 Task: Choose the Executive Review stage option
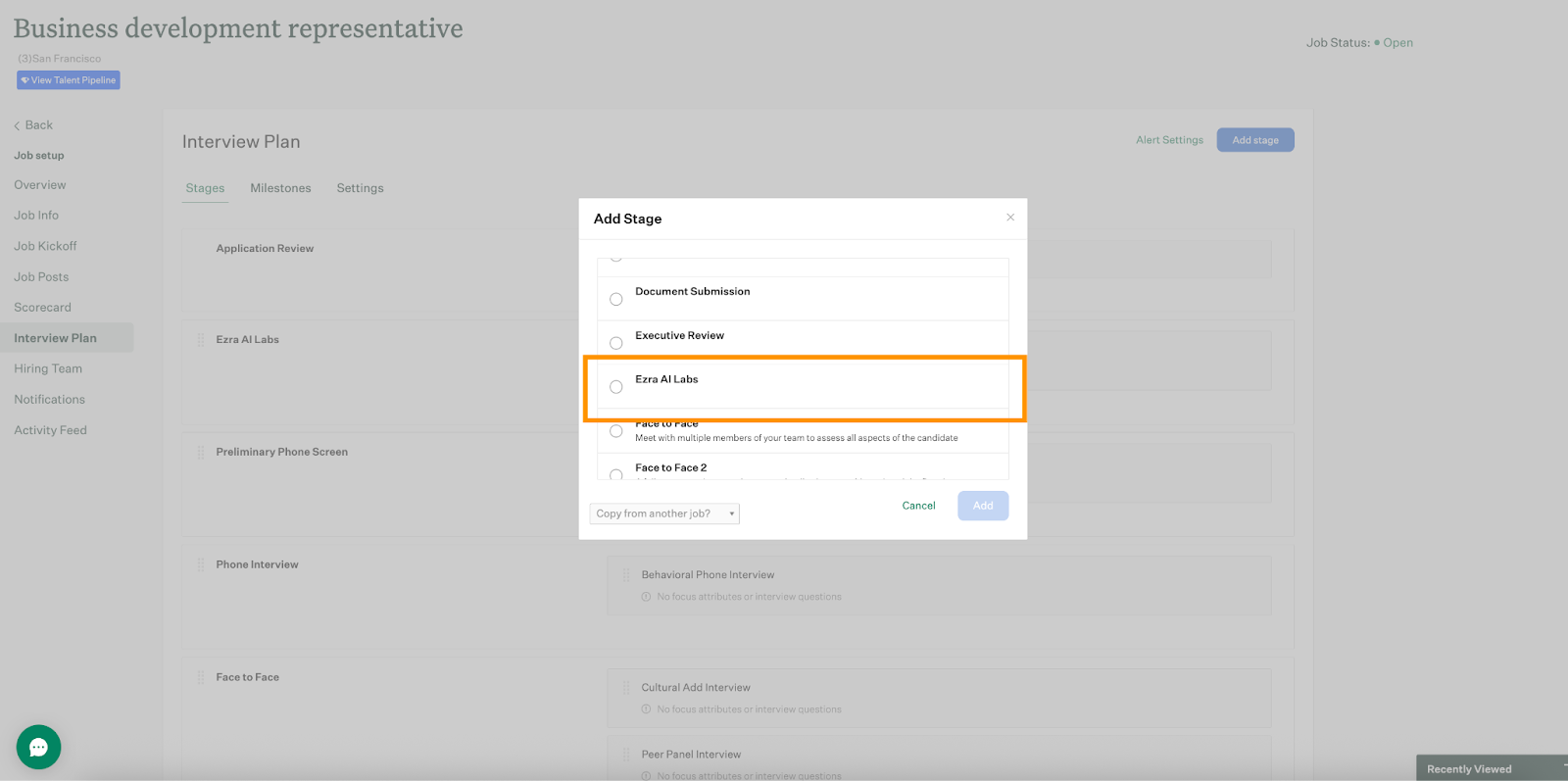coord(616,343)
